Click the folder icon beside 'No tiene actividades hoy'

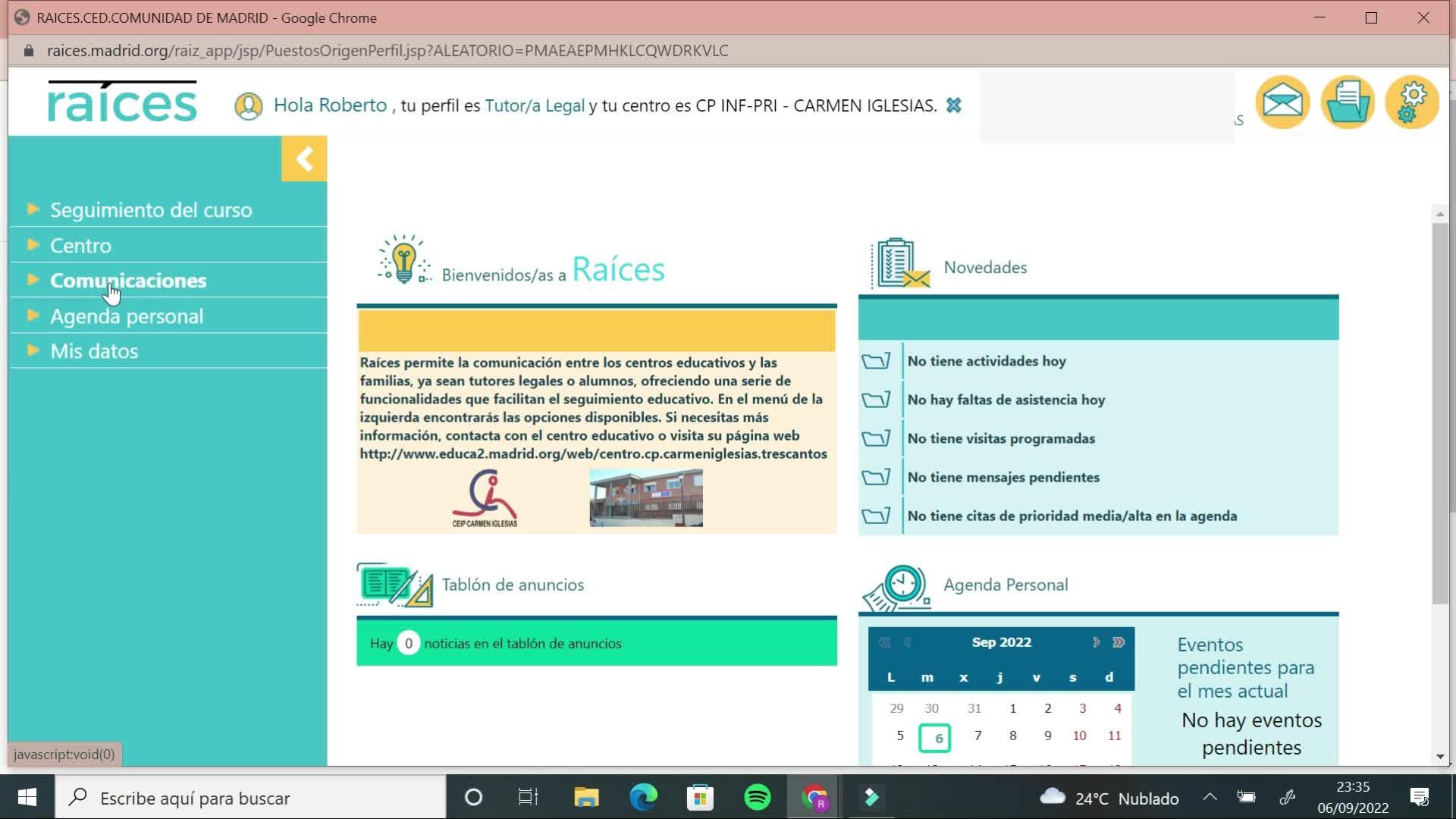click(876, 361)
